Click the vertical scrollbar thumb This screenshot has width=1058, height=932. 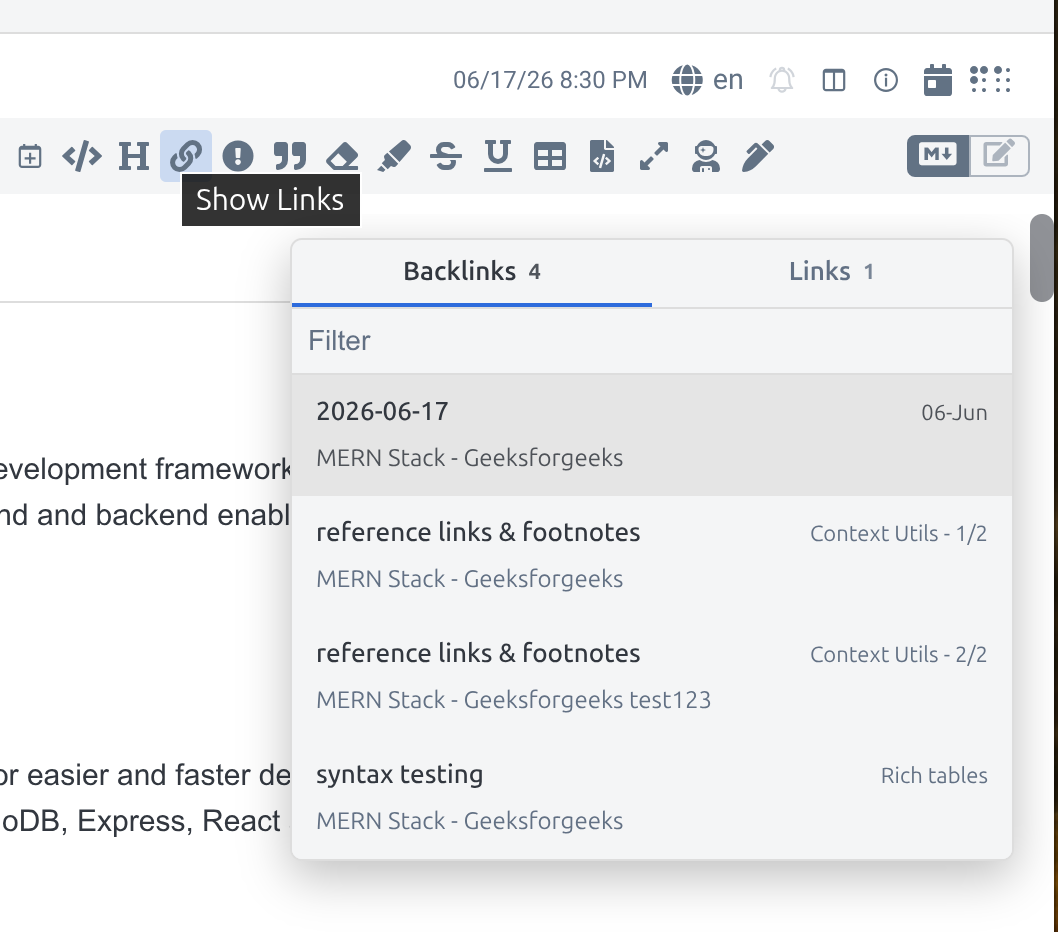[x=1042, y=257]
